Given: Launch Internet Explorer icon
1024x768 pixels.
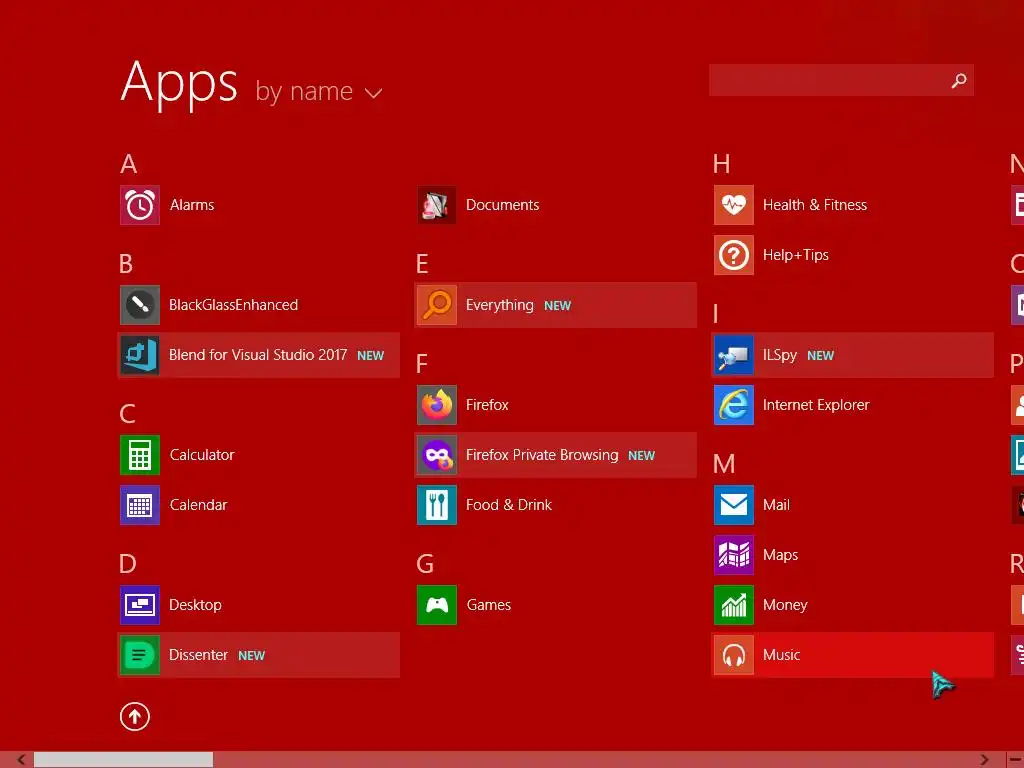Looking at the screenshot, I should point(734,405).
